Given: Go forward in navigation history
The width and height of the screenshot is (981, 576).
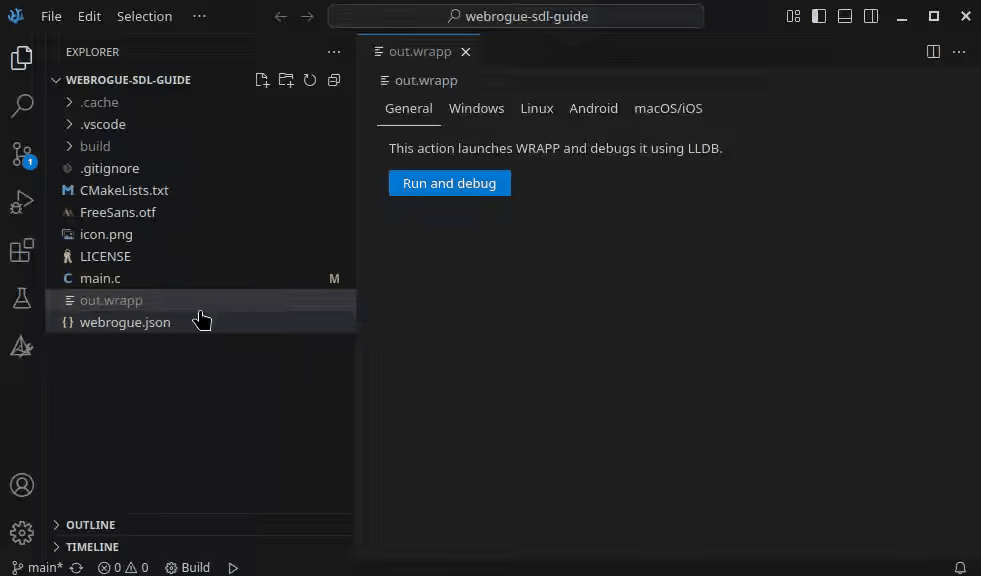Looking at the screenshot, I should tap(307, 16).
